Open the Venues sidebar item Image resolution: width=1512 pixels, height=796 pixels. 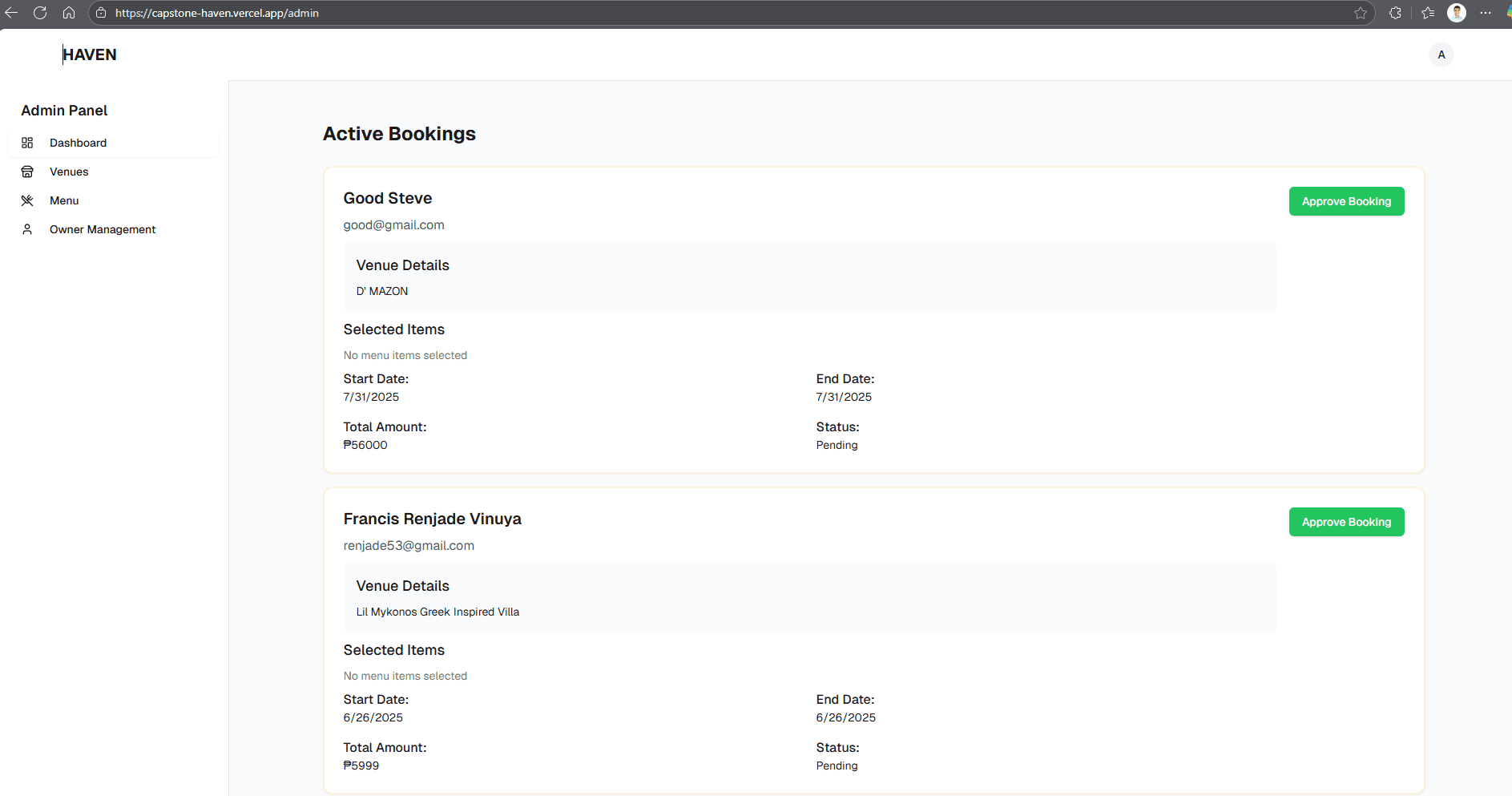pos(69,172)
